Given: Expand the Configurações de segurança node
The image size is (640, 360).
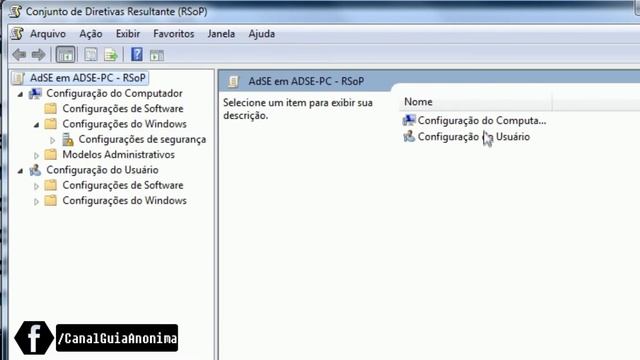Looking at the screenshot, I should click(x=52, y=140).
